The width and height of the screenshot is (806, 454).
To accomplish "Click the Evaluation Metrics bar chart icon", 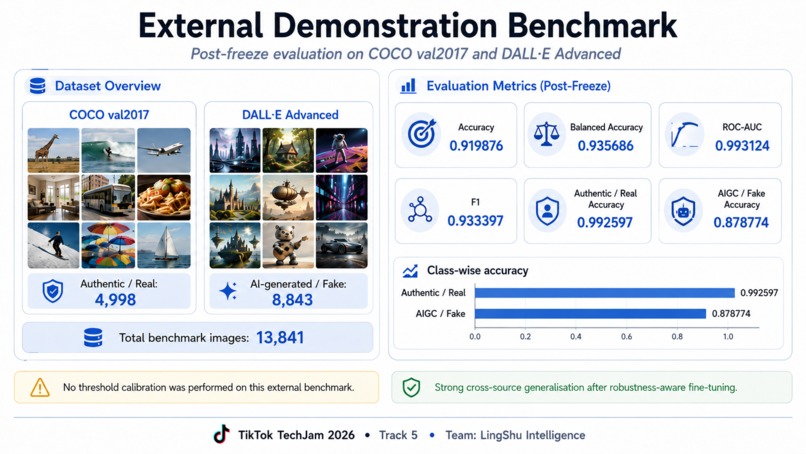I will click(408, 86).
